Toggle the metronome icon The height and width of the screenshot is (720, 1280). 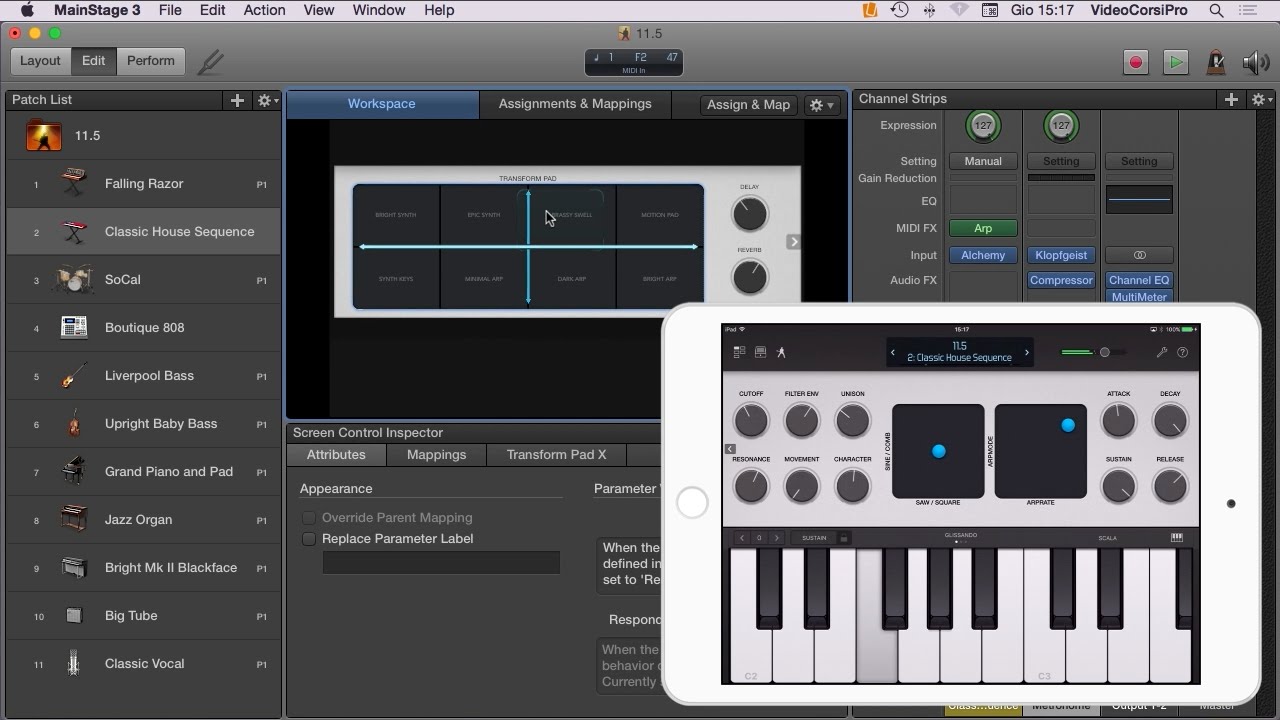point(1216,62)
